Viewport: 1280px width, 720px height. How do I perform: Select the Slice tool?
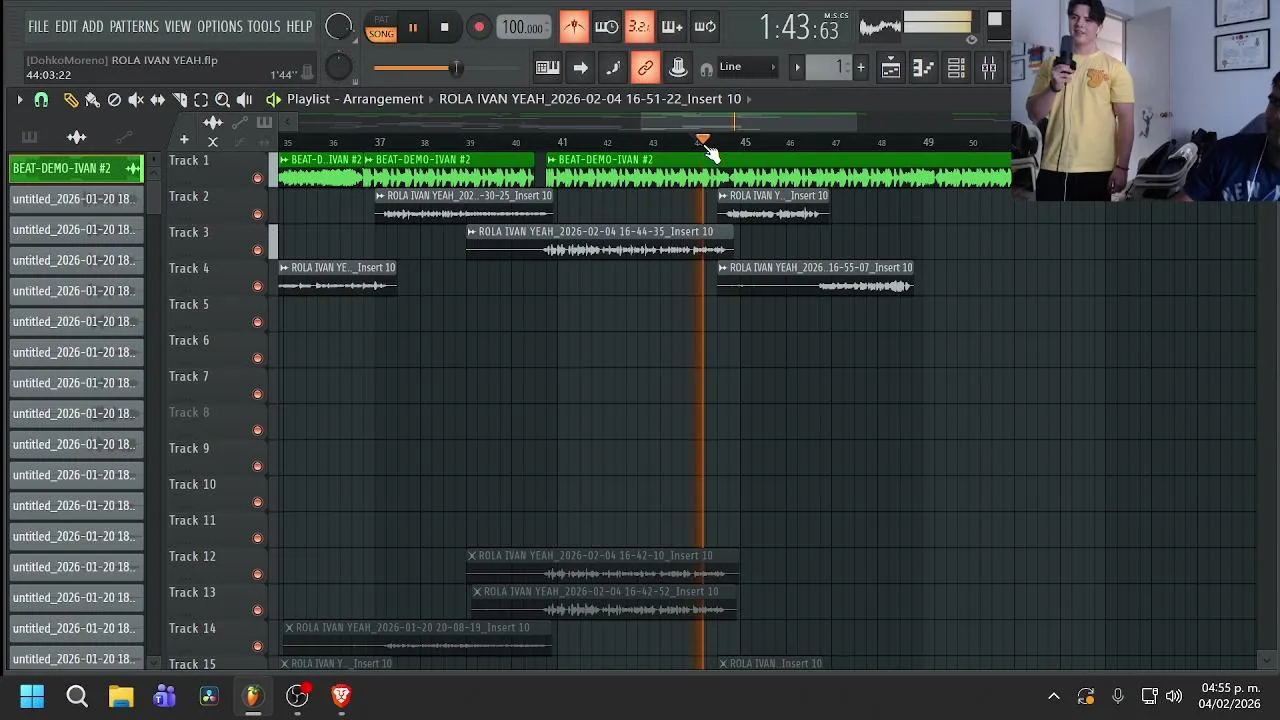click(179, 99)
